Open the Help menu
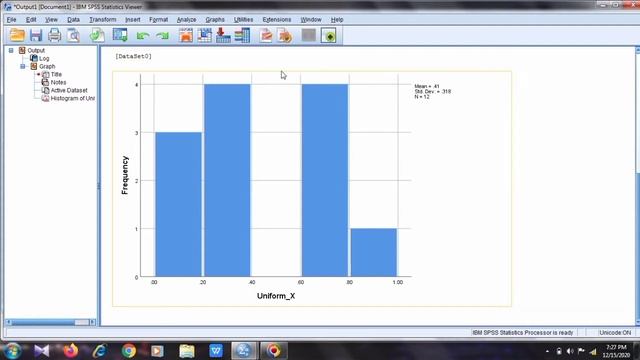Viewport: 640px width, 360px height. 337,20
